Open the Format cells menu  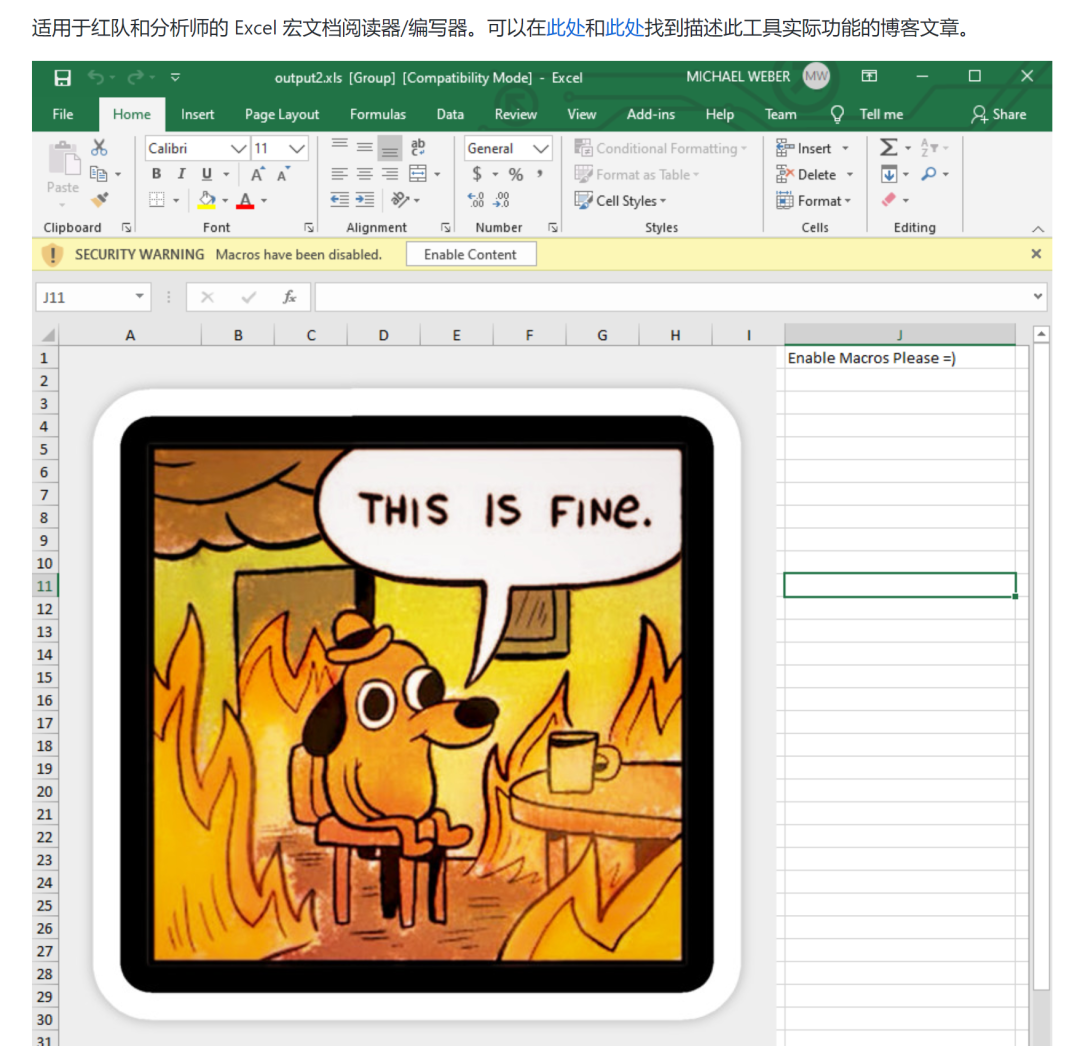(813, 200)
